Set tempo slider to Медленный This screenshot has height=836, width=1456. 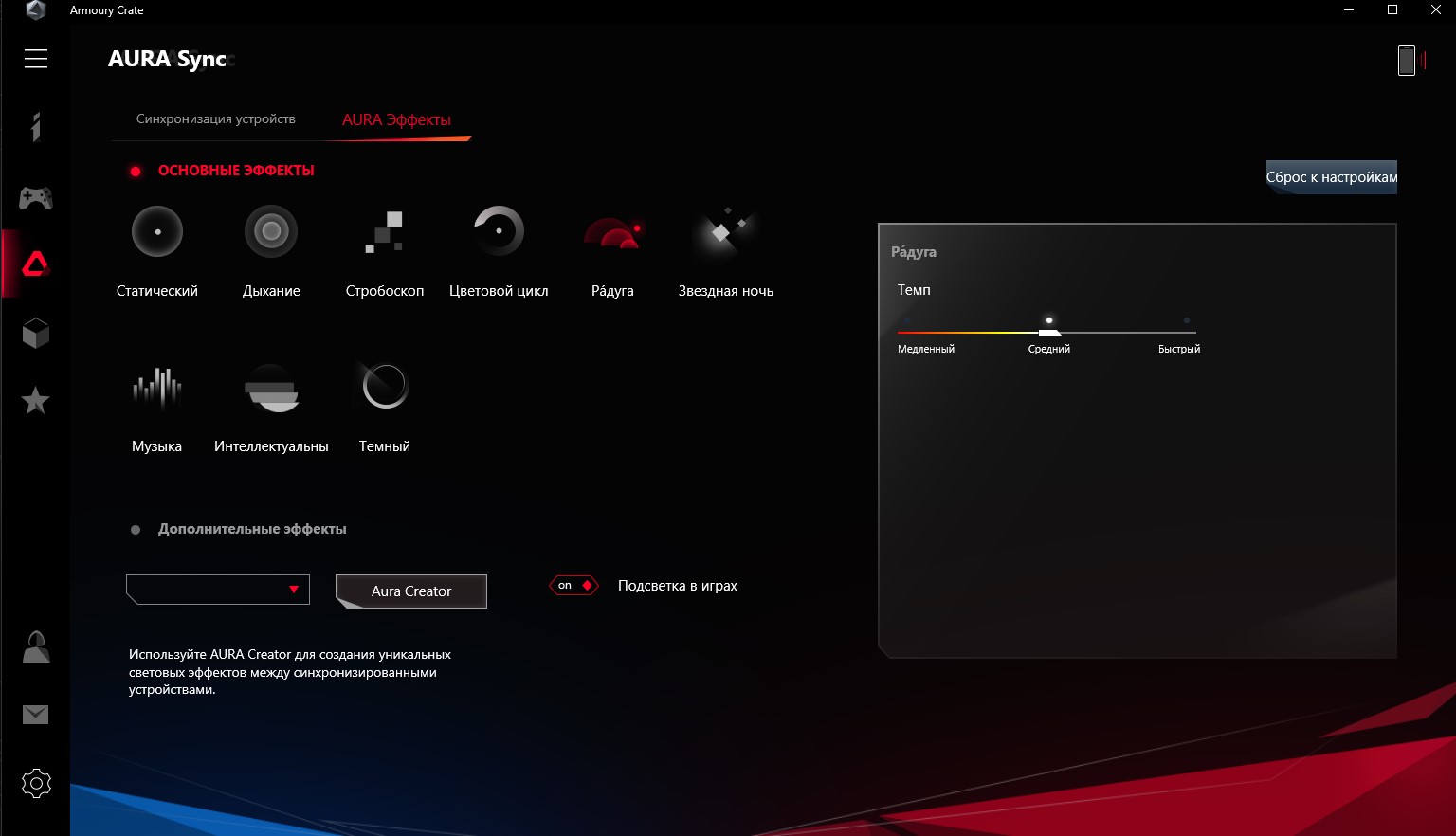click(907, 320)
